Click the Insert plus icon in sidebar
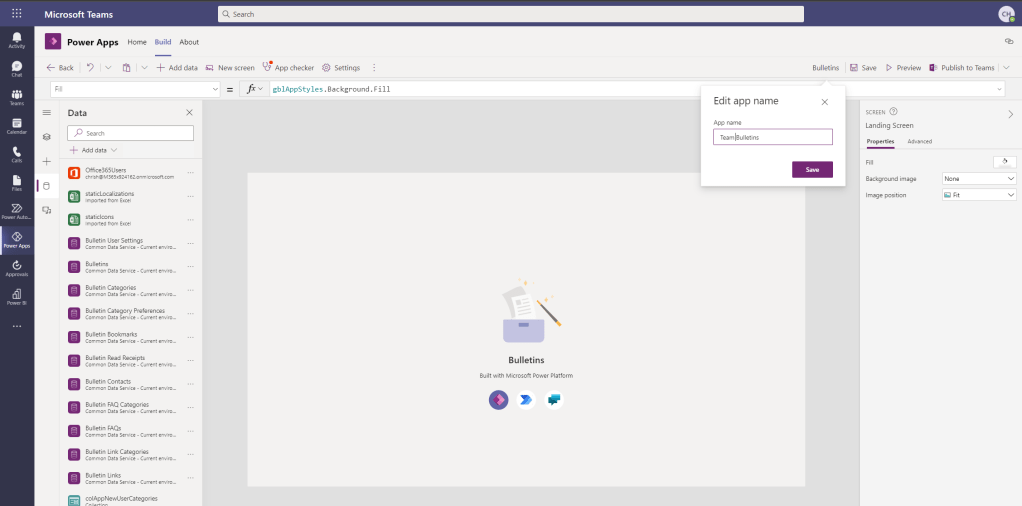 pos(46,161)
